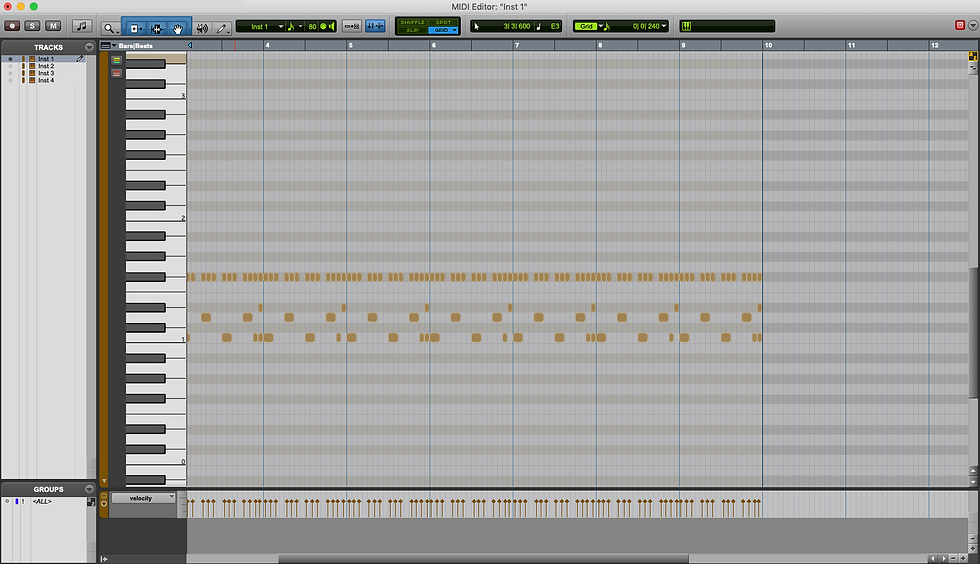Toggle Link Timeline and Edit Selection button
980x564 pixels.
pyautogui.click(x=352, y=26)
